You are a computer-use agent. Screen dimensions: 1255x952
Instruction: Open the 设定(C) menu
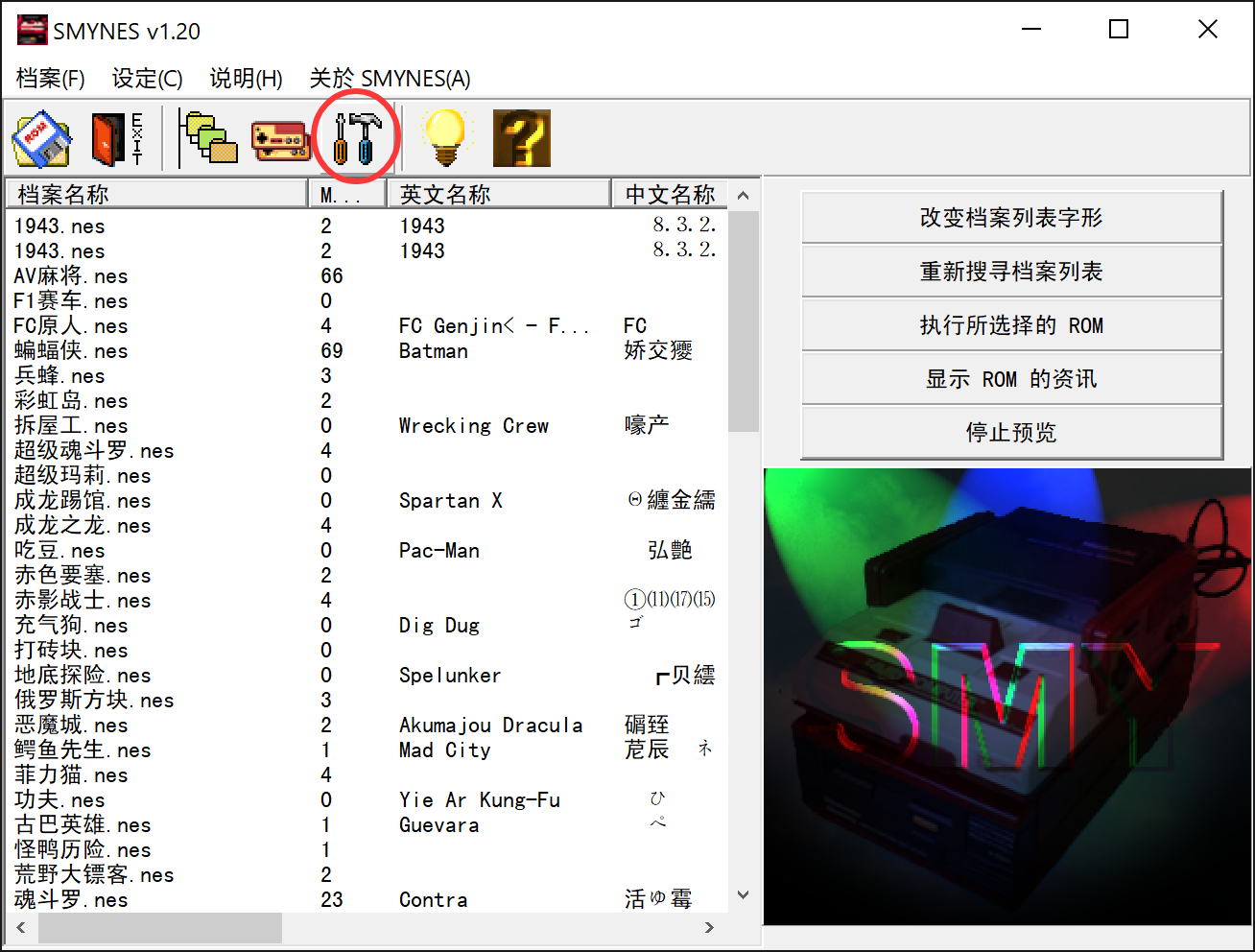click(x=147, y=79)
